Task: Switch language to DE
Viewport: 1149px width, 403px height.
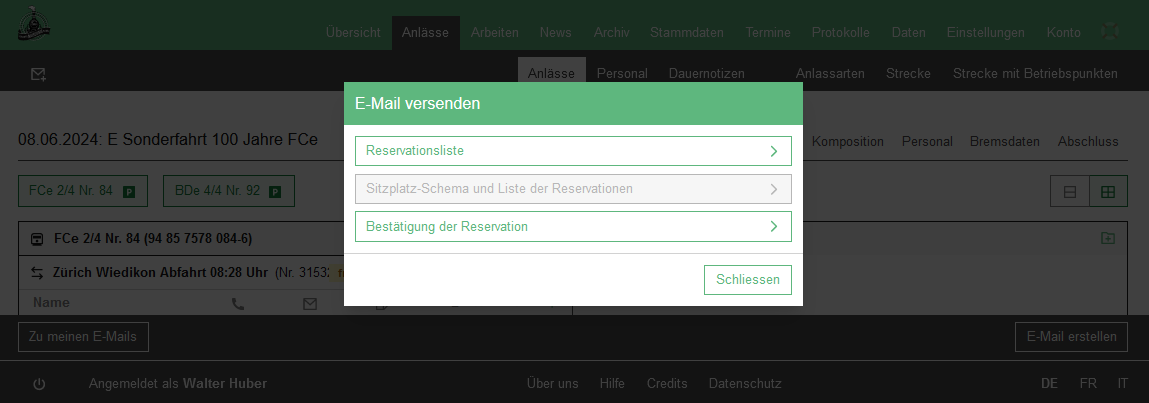Action: coord(1049,384)
